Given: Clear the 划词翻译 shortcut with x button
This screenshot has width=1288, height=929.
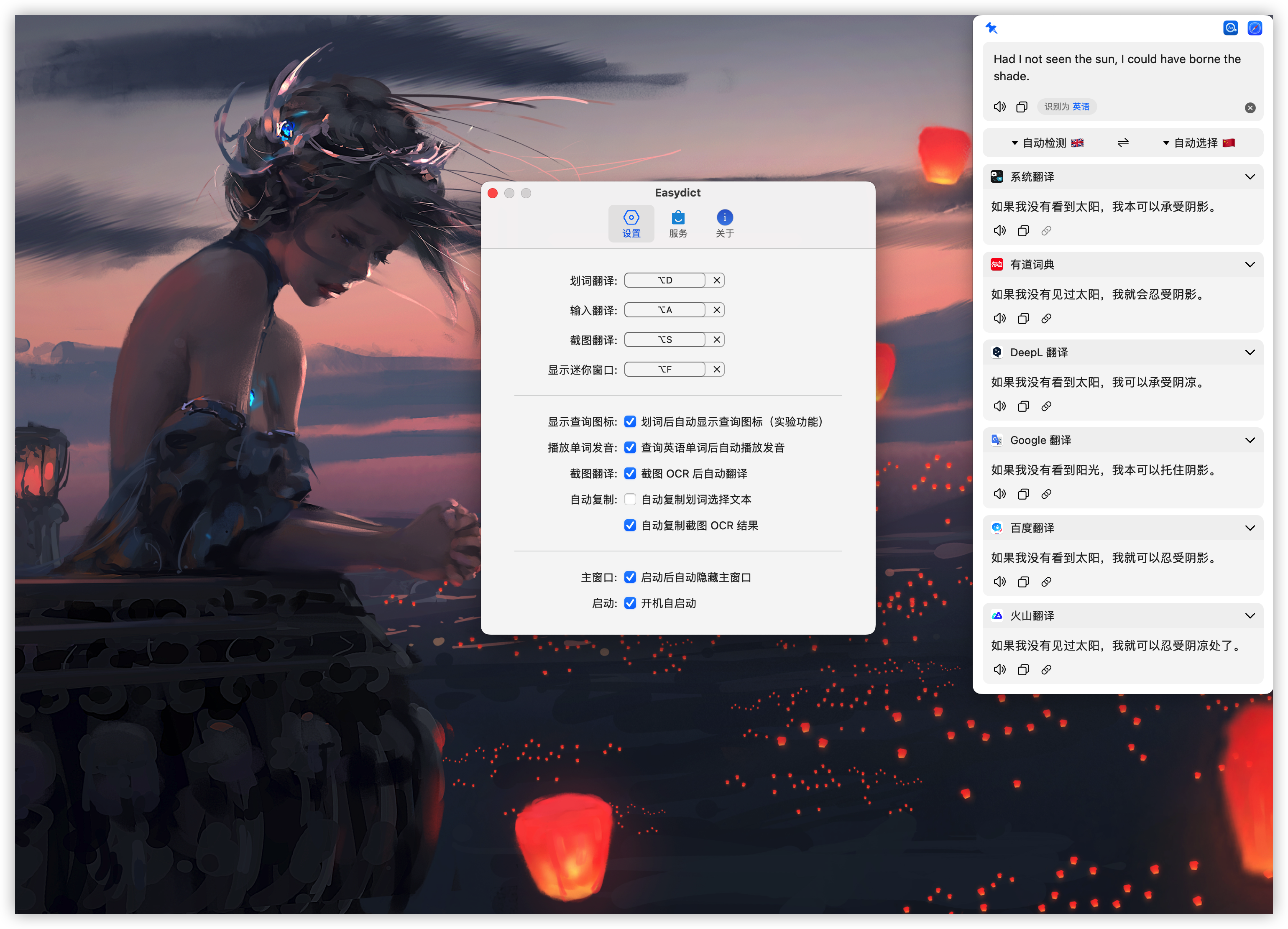Looking at the screenshot, I should (x=717, y=281).
